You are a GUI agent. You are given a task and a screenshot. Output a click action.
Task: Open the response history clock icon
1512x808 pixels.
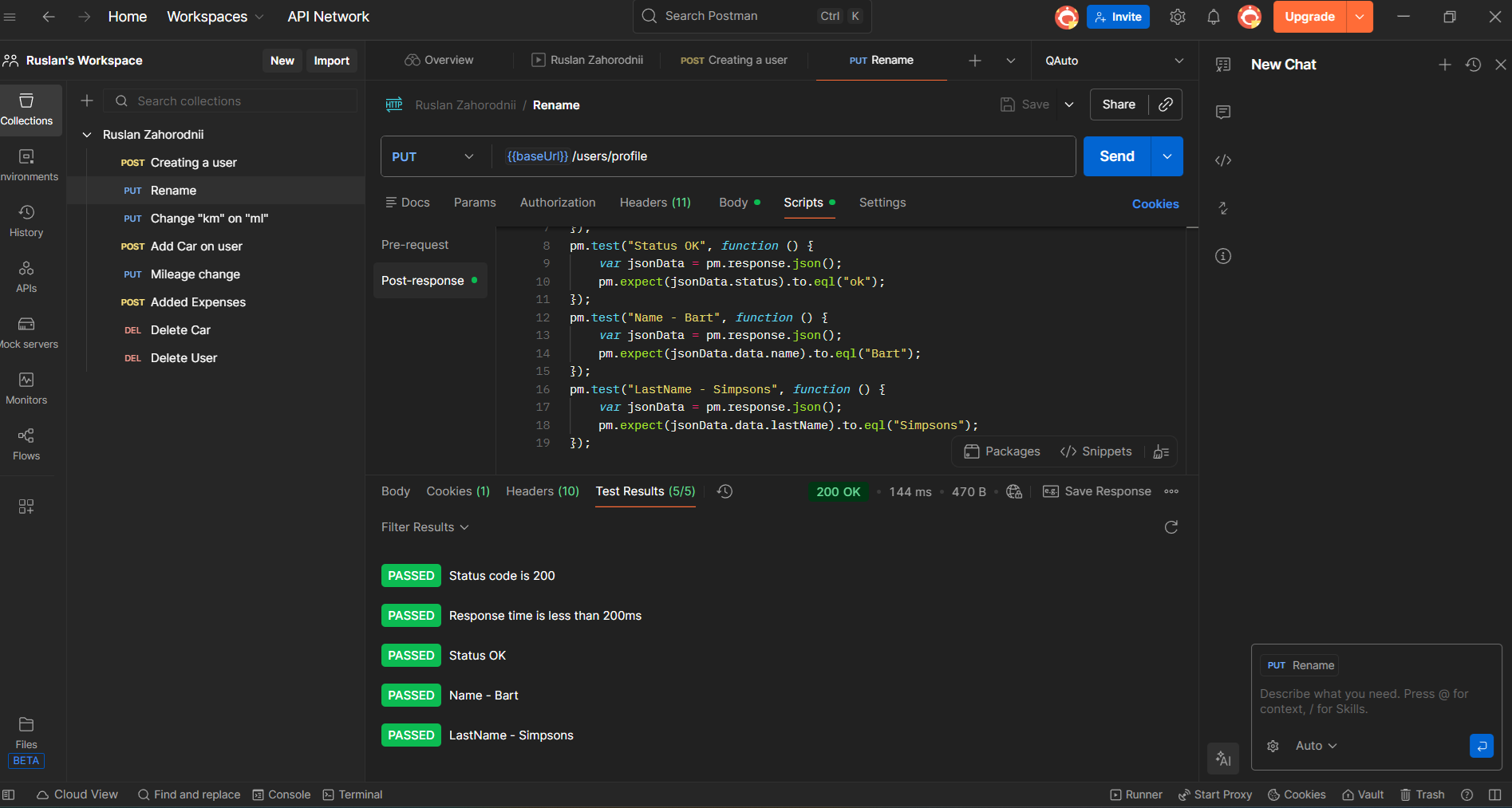(724, 491)
